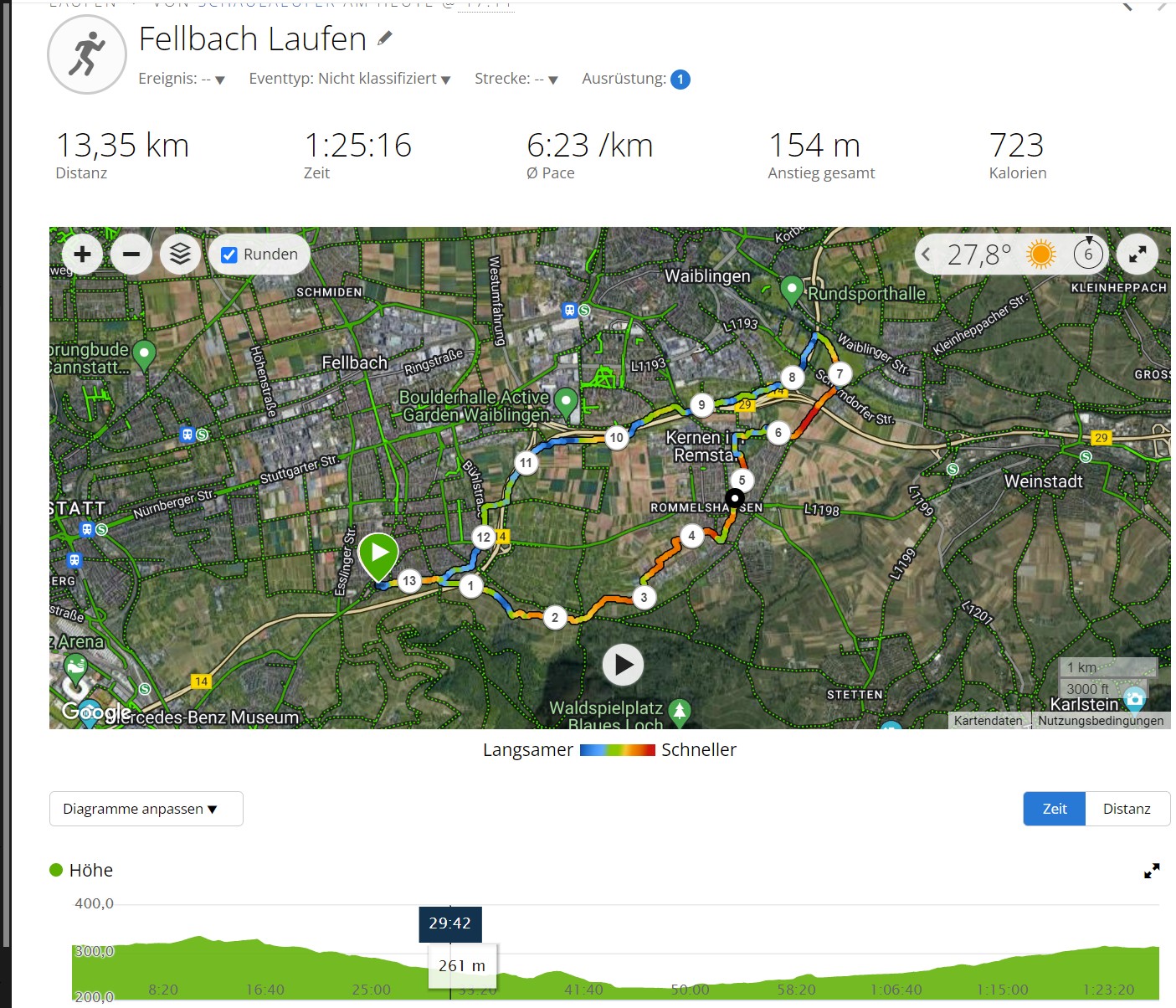
Task: Edit the activity title with pencil icon
Action: tap(385, 39)
